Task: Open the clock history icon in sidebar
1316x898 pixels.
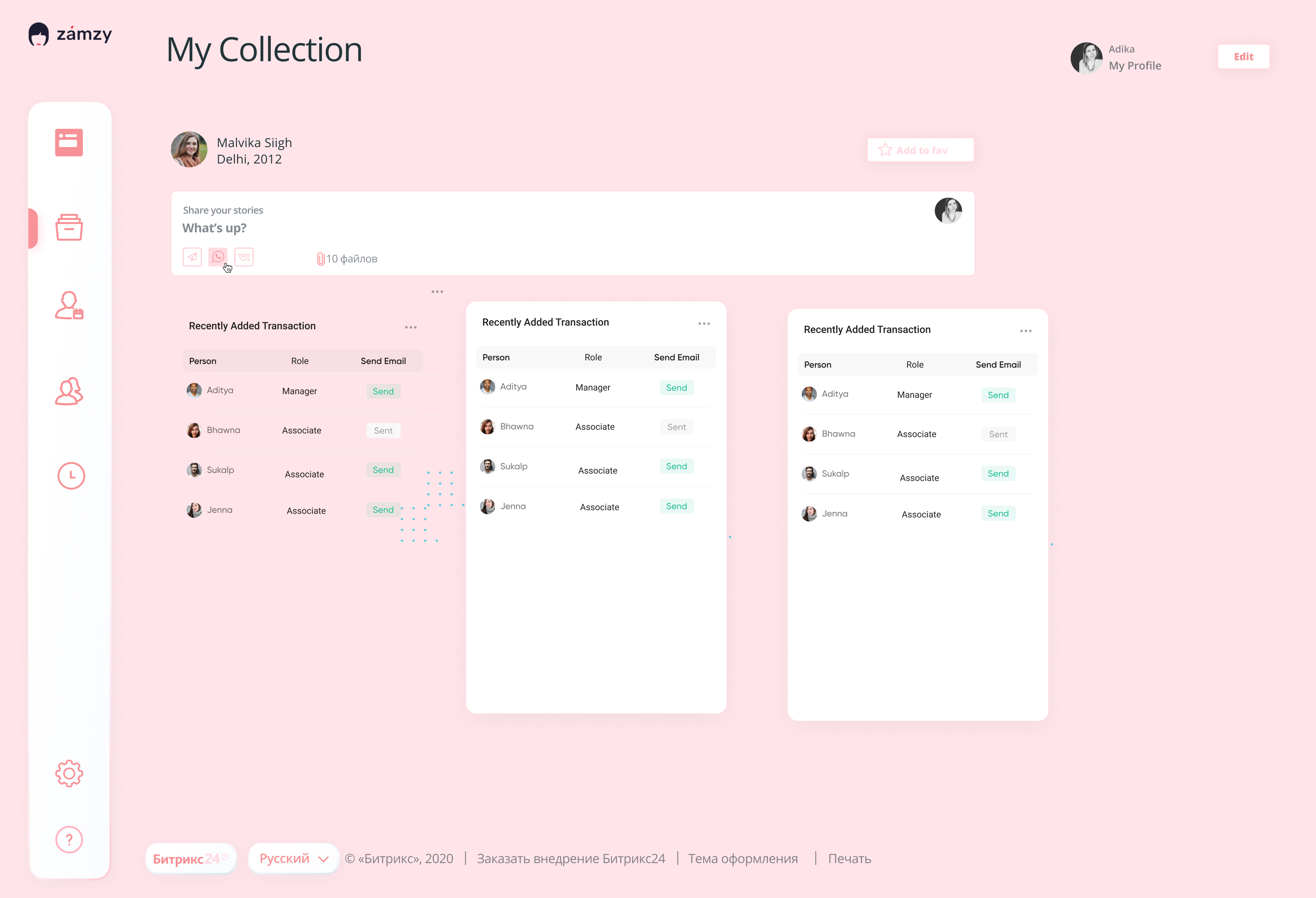Action: click(x=71, y=476)
